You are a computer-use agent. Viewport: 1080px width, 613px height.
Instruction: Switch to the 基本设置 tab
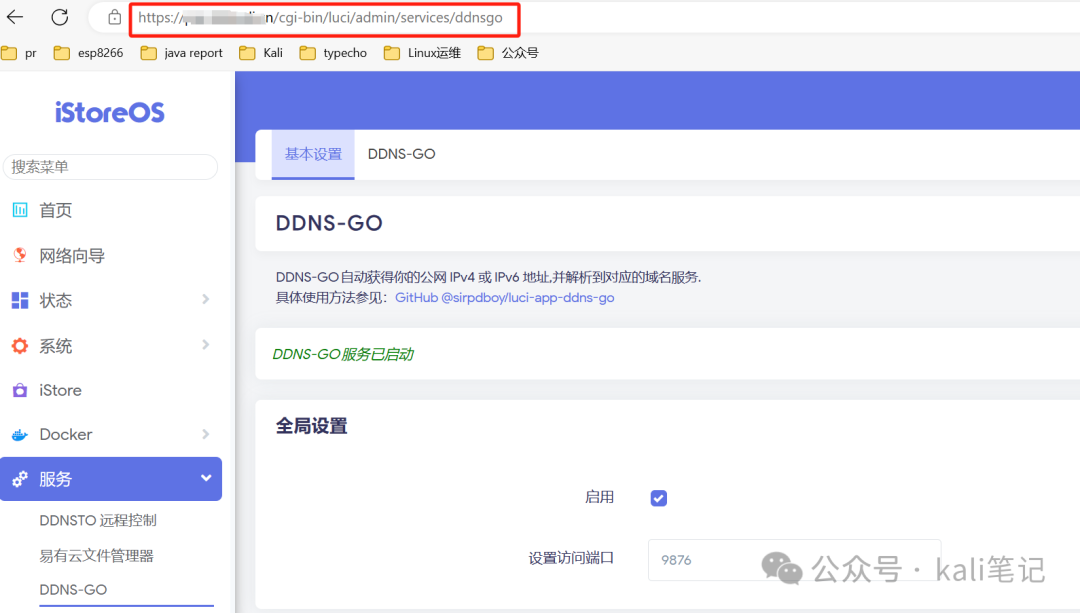coord(313,154)
